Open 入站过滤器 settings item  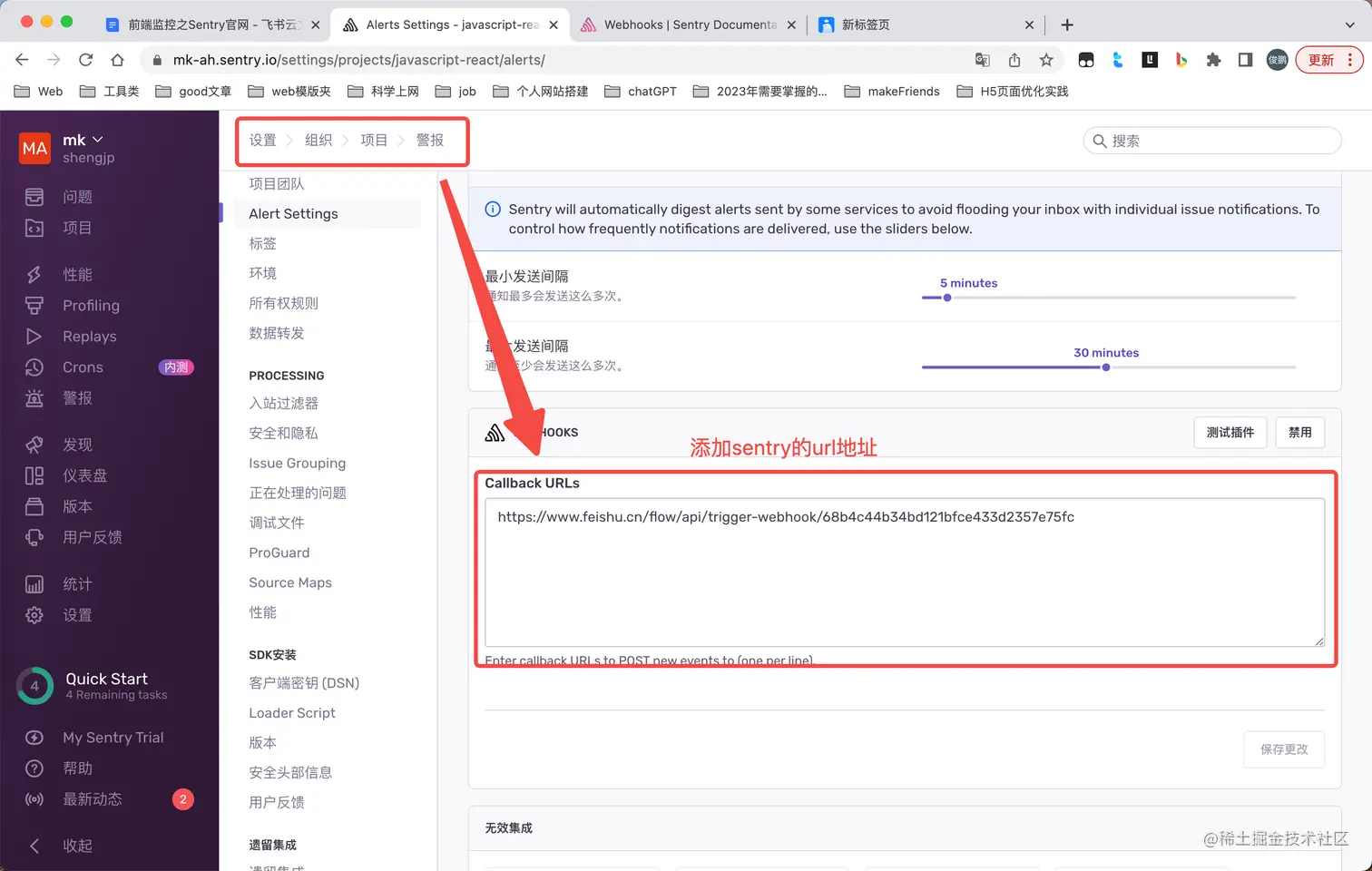284,403
